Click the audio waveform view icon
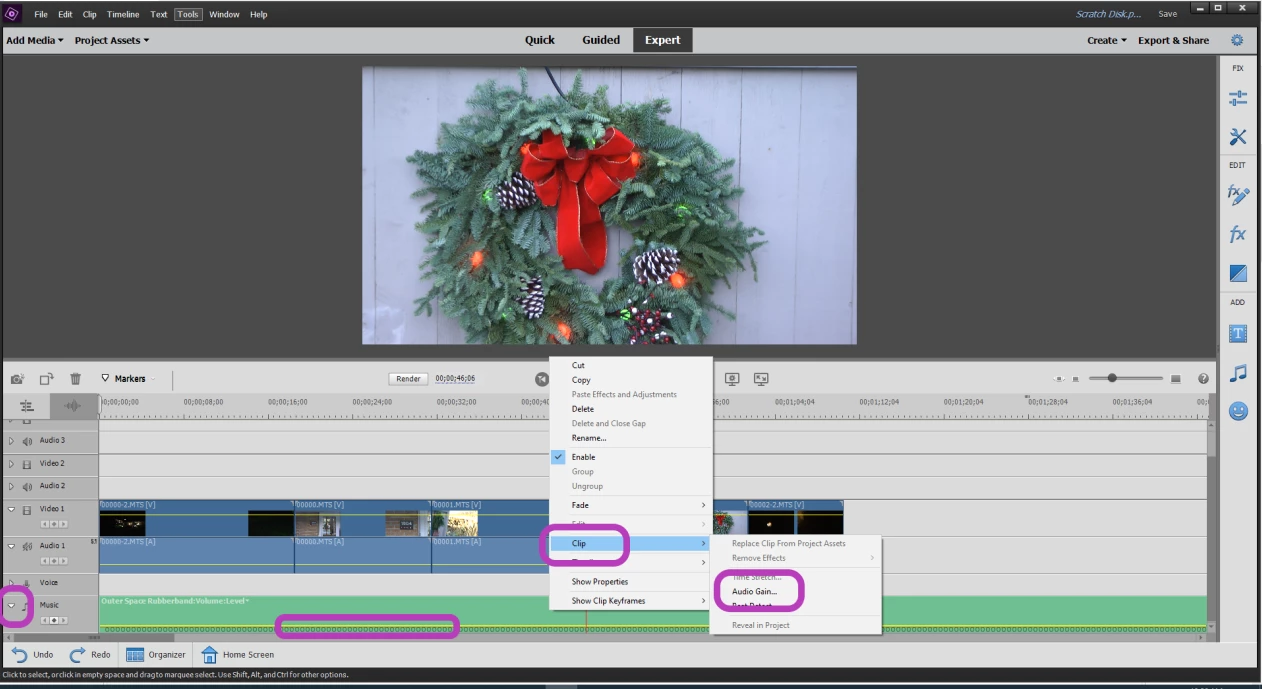The image size is (1262, 689). pos(74,406)
